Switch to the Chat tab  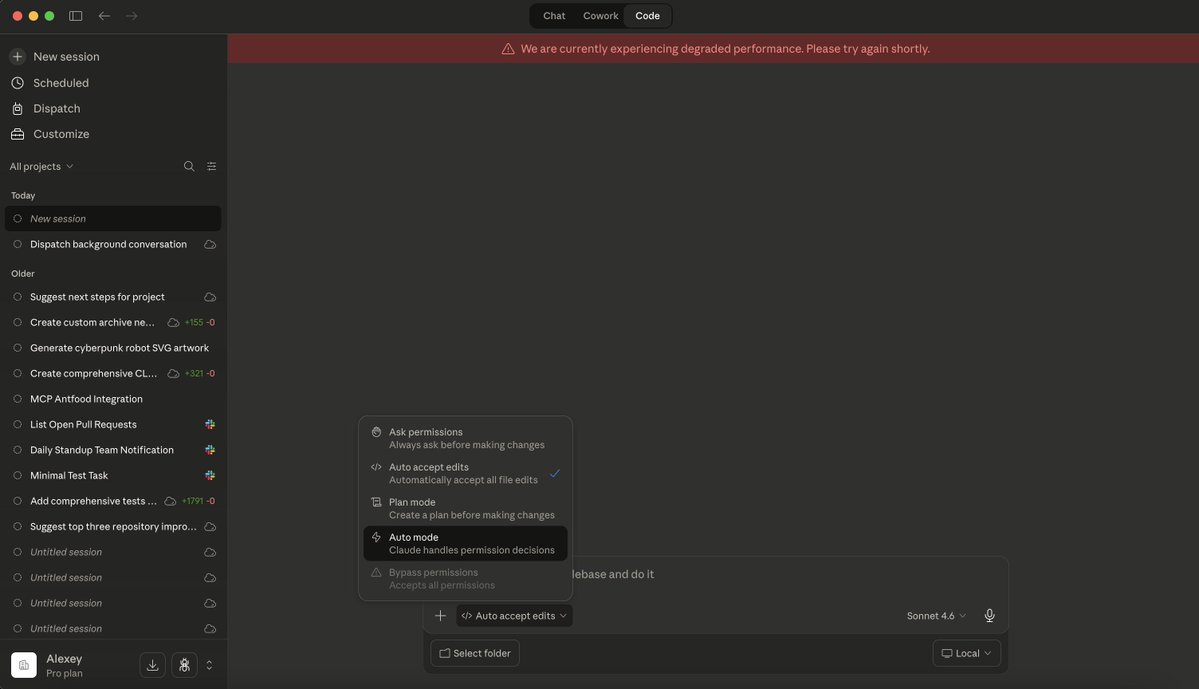tap(554, 16)
